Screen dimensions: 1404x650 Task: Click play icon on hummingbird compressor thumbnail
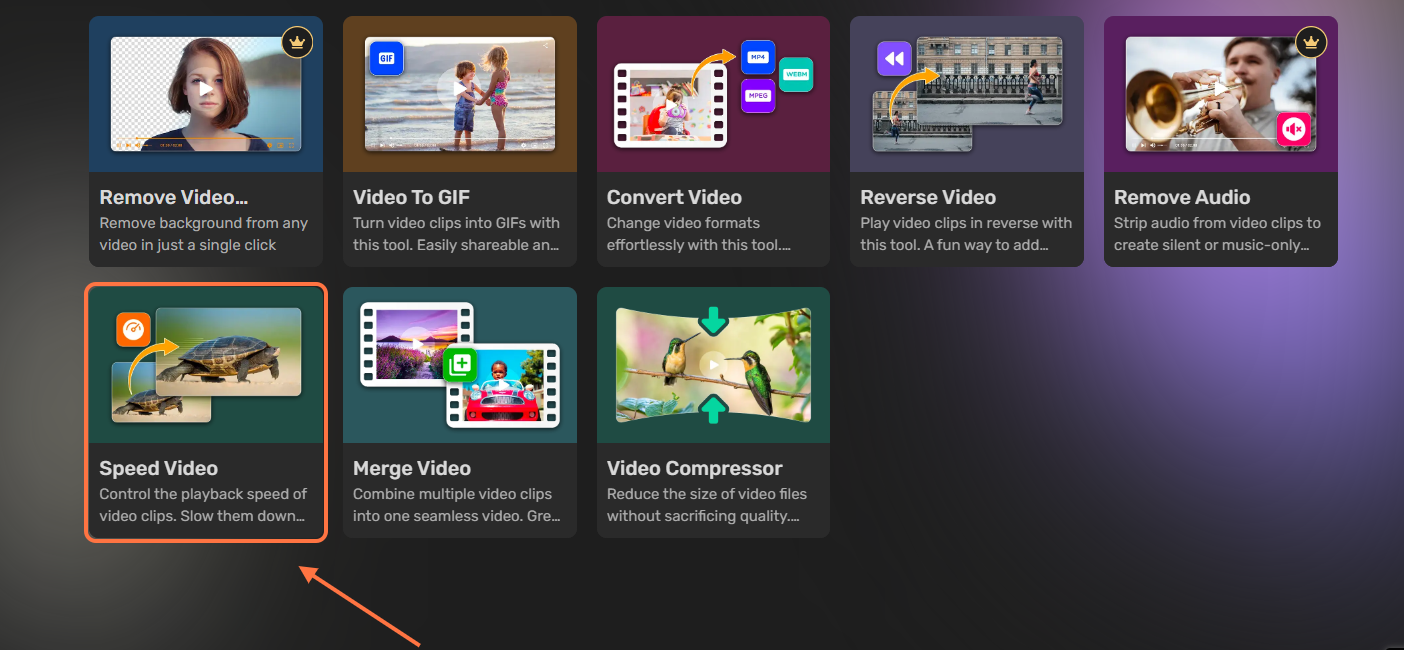713,365
